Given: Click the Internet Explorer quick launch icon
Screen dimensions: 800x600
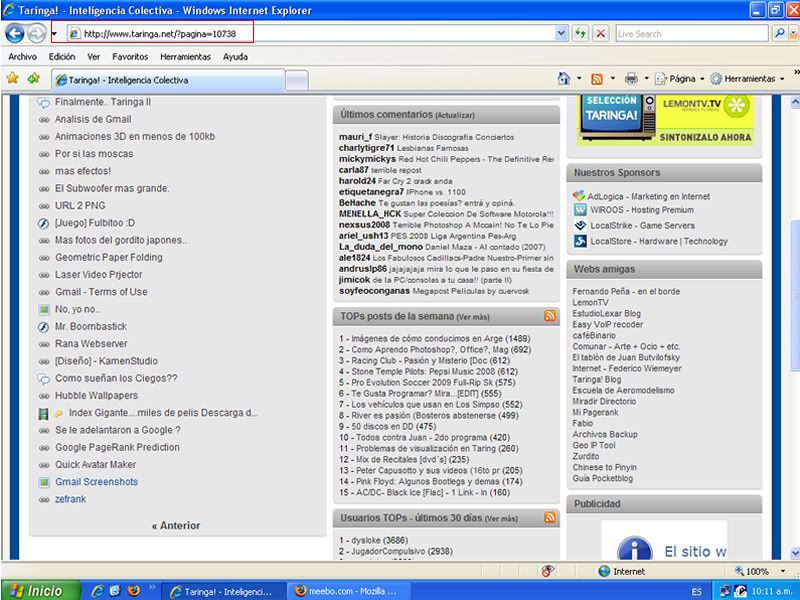Looking at the screenshot, I should click(97, 591).
